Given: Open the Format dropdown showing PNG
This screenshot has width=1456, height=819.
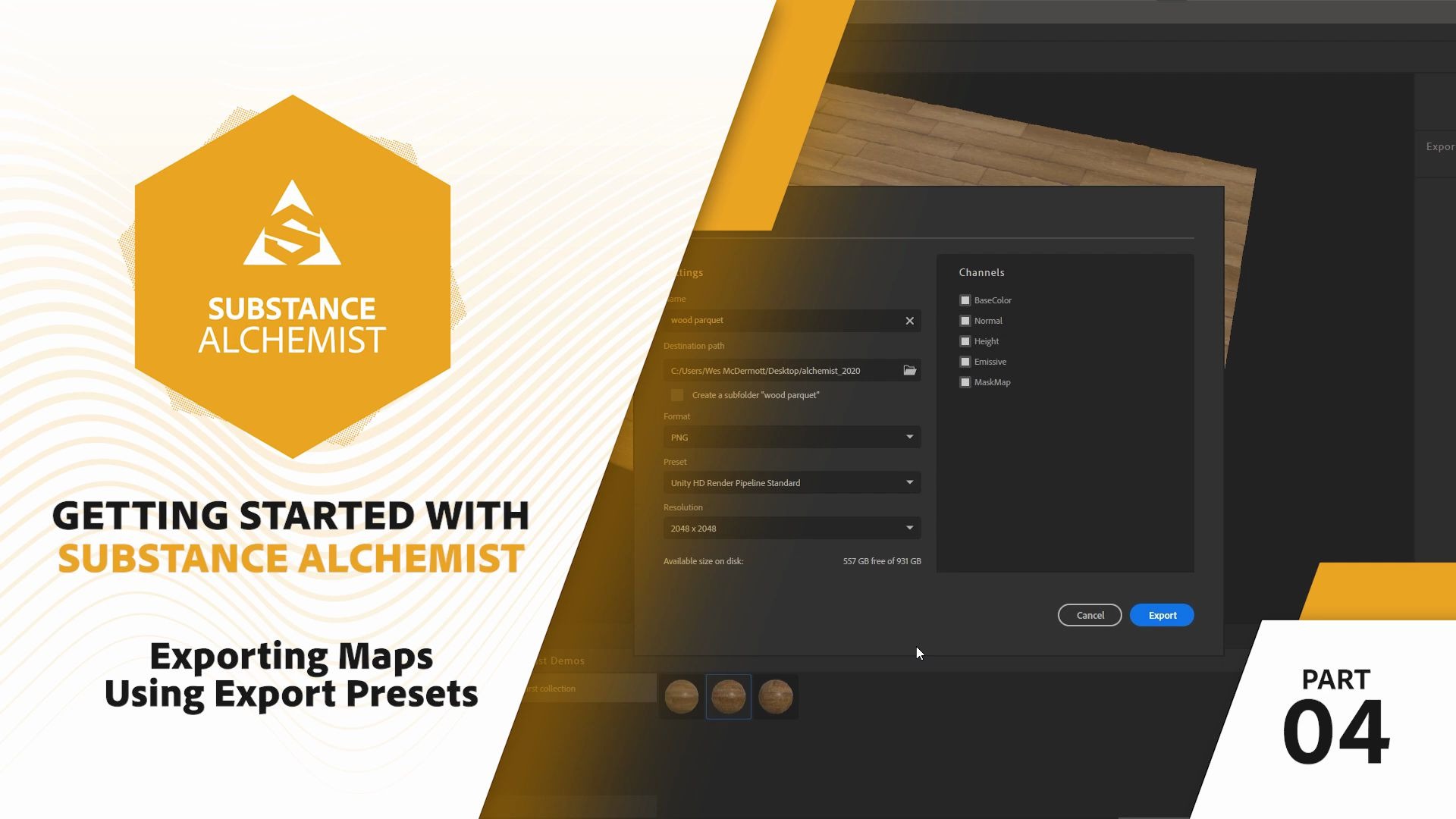Looking at the screenshot, I should pos(792,437).
